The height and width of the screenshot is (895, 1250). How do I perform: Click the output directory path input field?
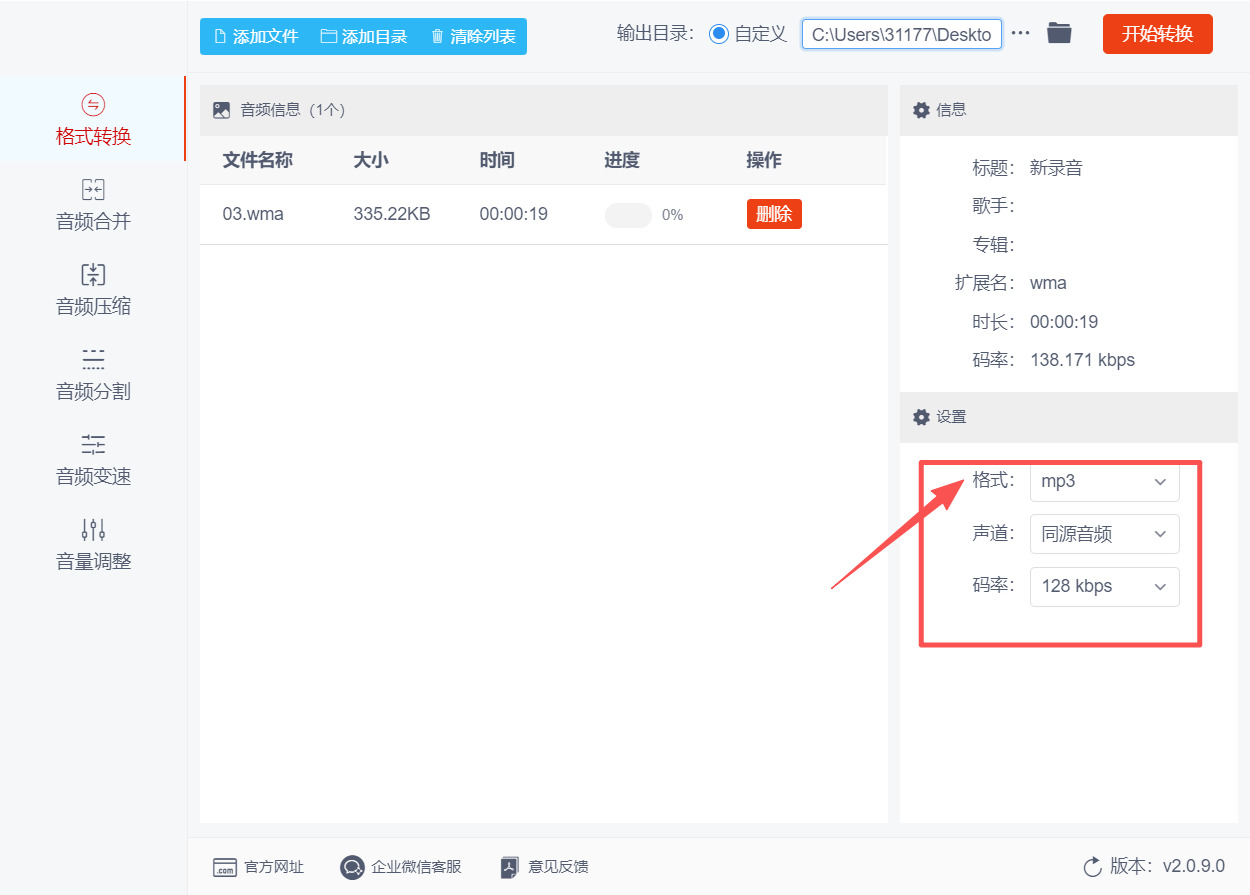900,33
